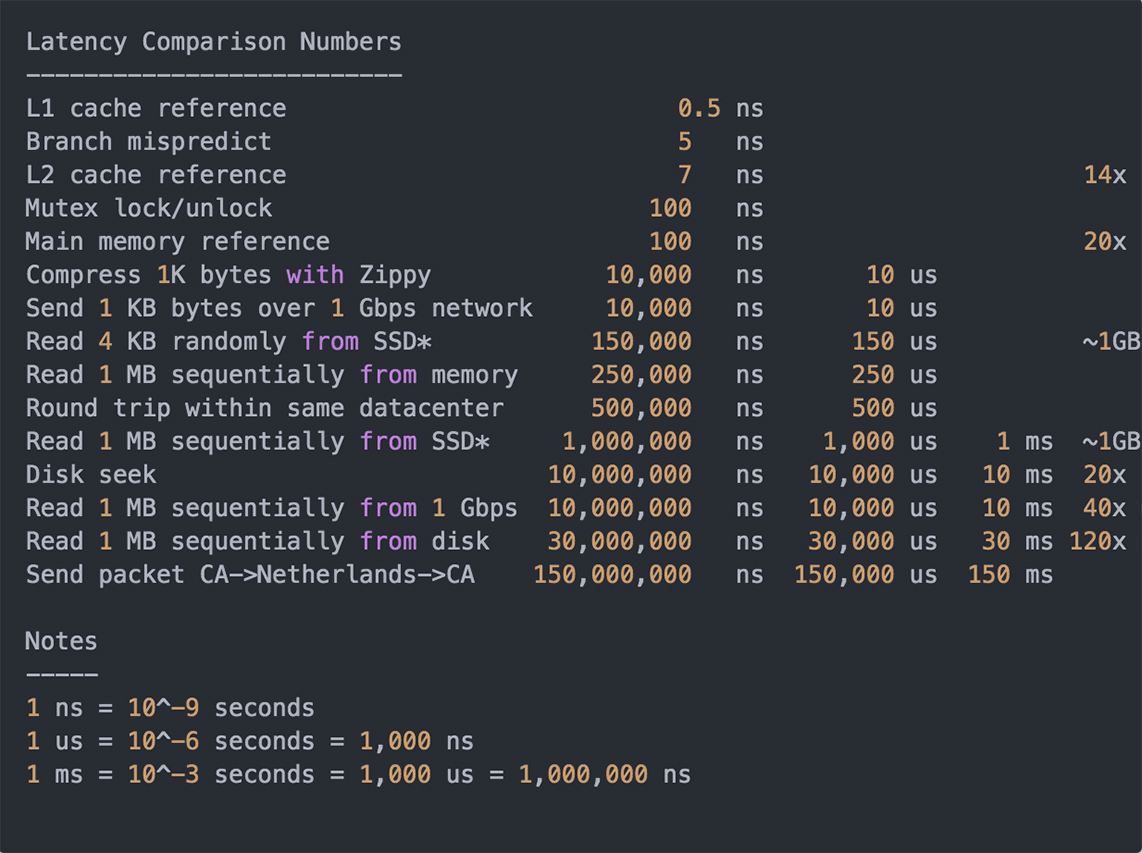Click the 30,000,000 ns disk read value
1142x853 pixels.
pos(619,541)
